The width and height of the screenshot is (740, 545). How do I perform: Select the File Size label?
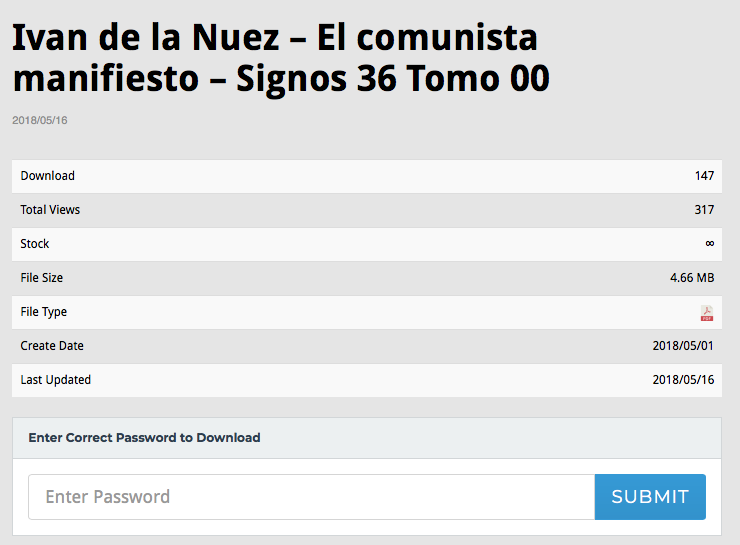click(42, 278)
